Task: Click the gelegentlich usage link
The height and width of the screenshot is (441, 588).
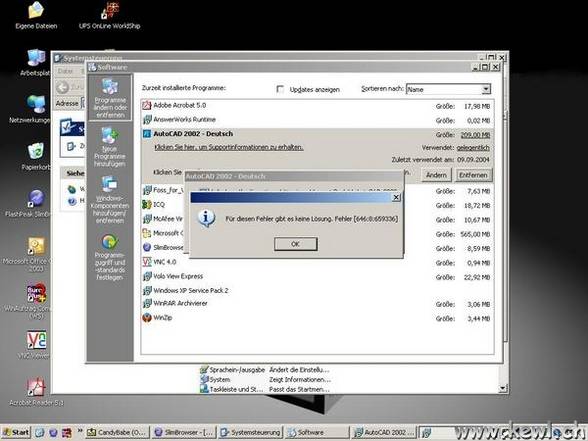Action: (x=473, y=148)
